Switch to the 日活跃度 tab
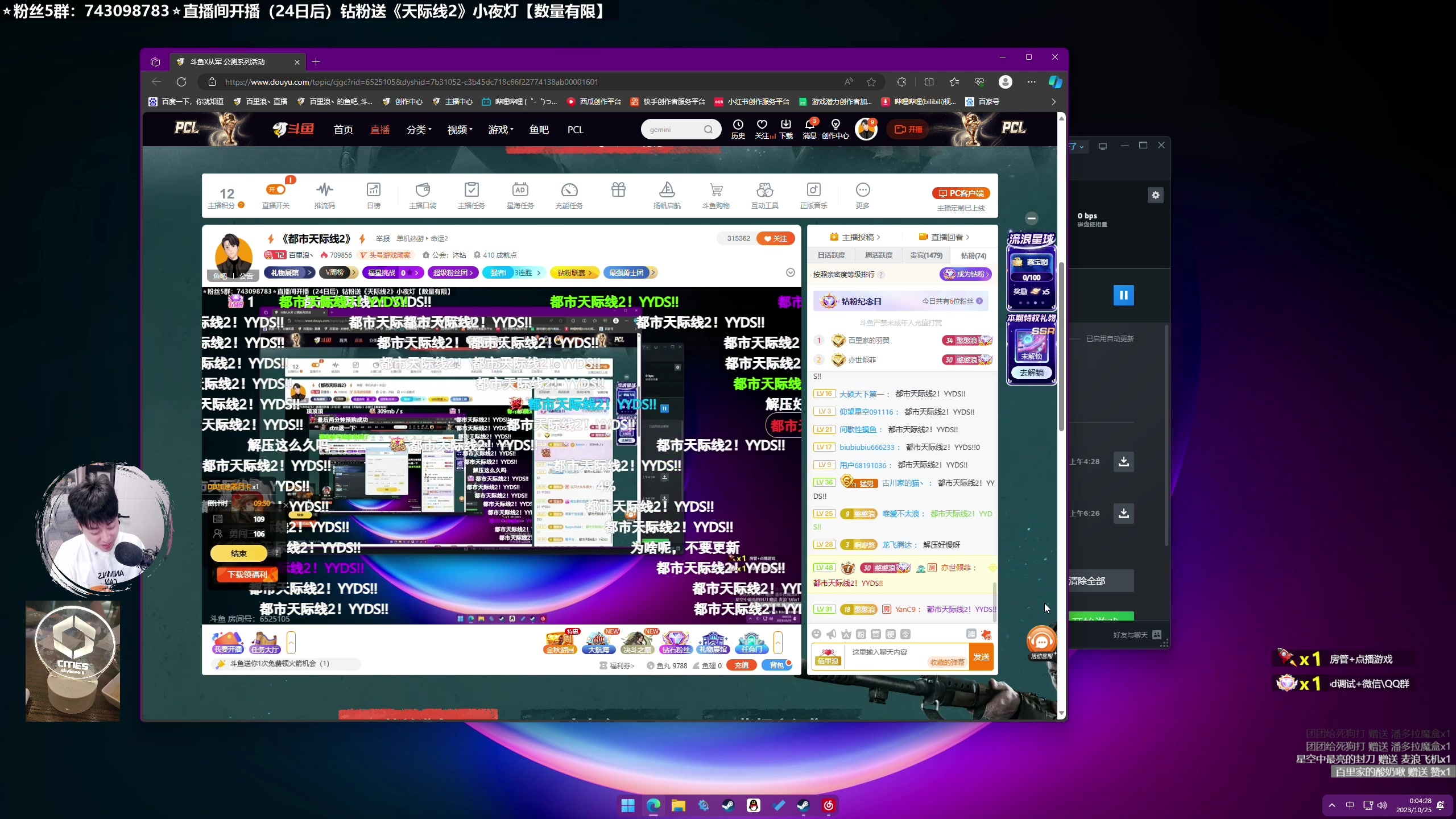Screen dimensions: 1456x819 (x=832, y=255)
